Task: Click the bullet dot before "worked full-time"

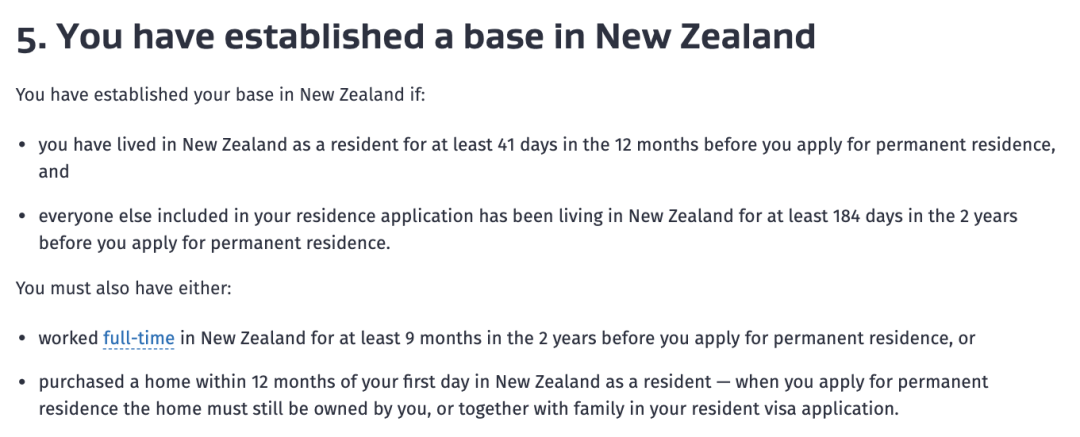Action: coord(22,338)
